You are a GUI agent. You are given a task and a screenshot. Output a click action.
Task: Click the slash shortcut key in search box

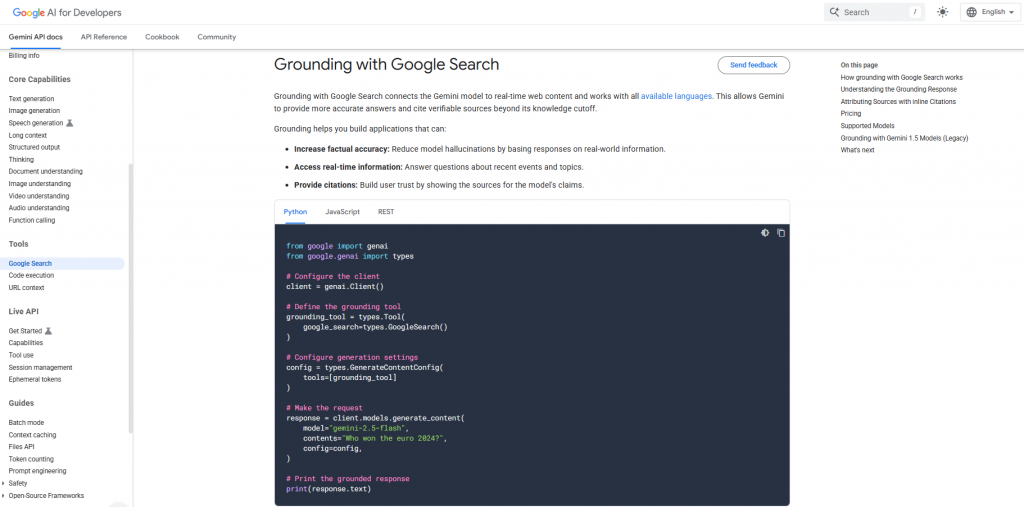[914, 12]
